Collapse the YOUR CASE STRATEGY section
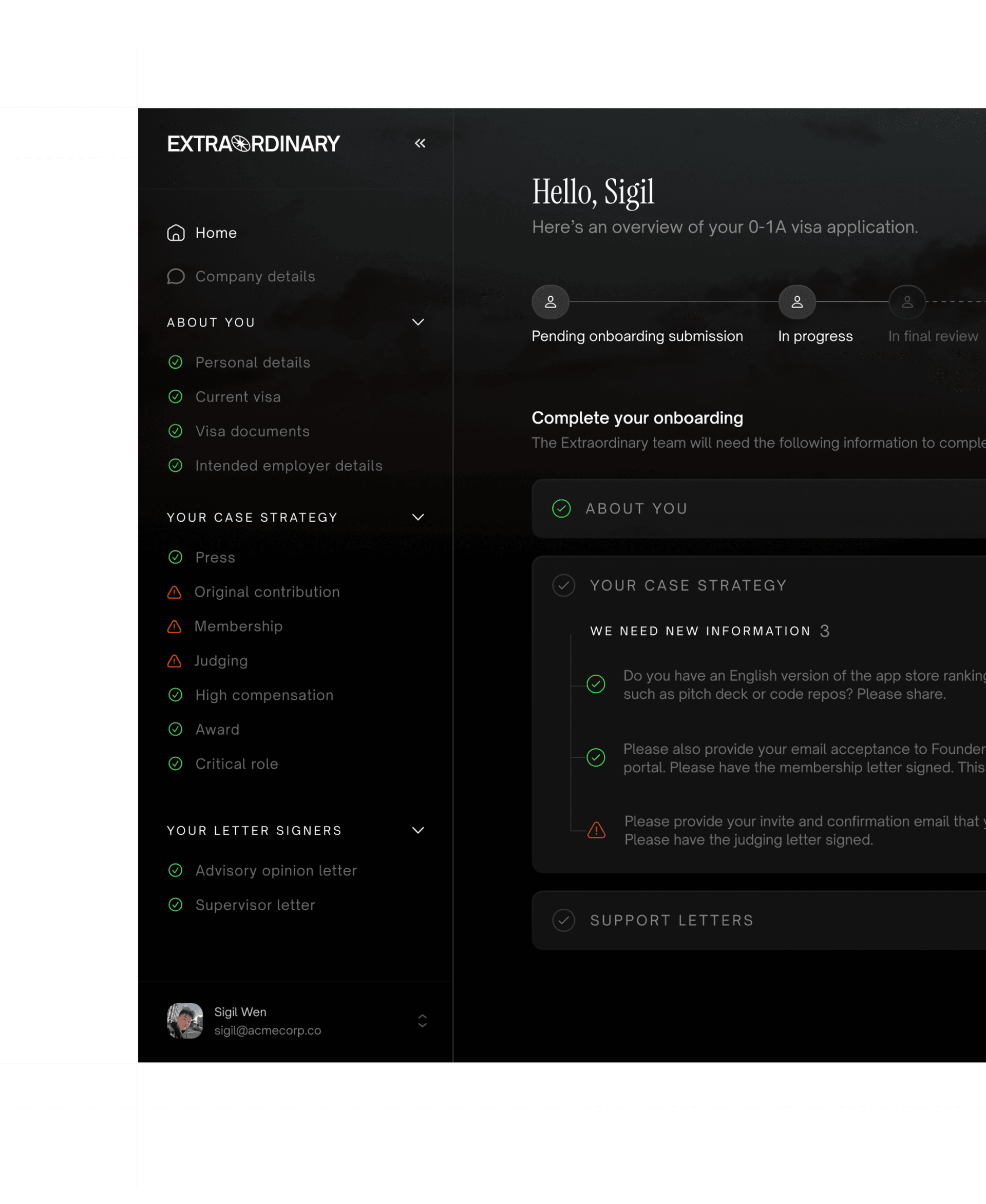This screenshot has height=1204, width=986. pos(418,518)
